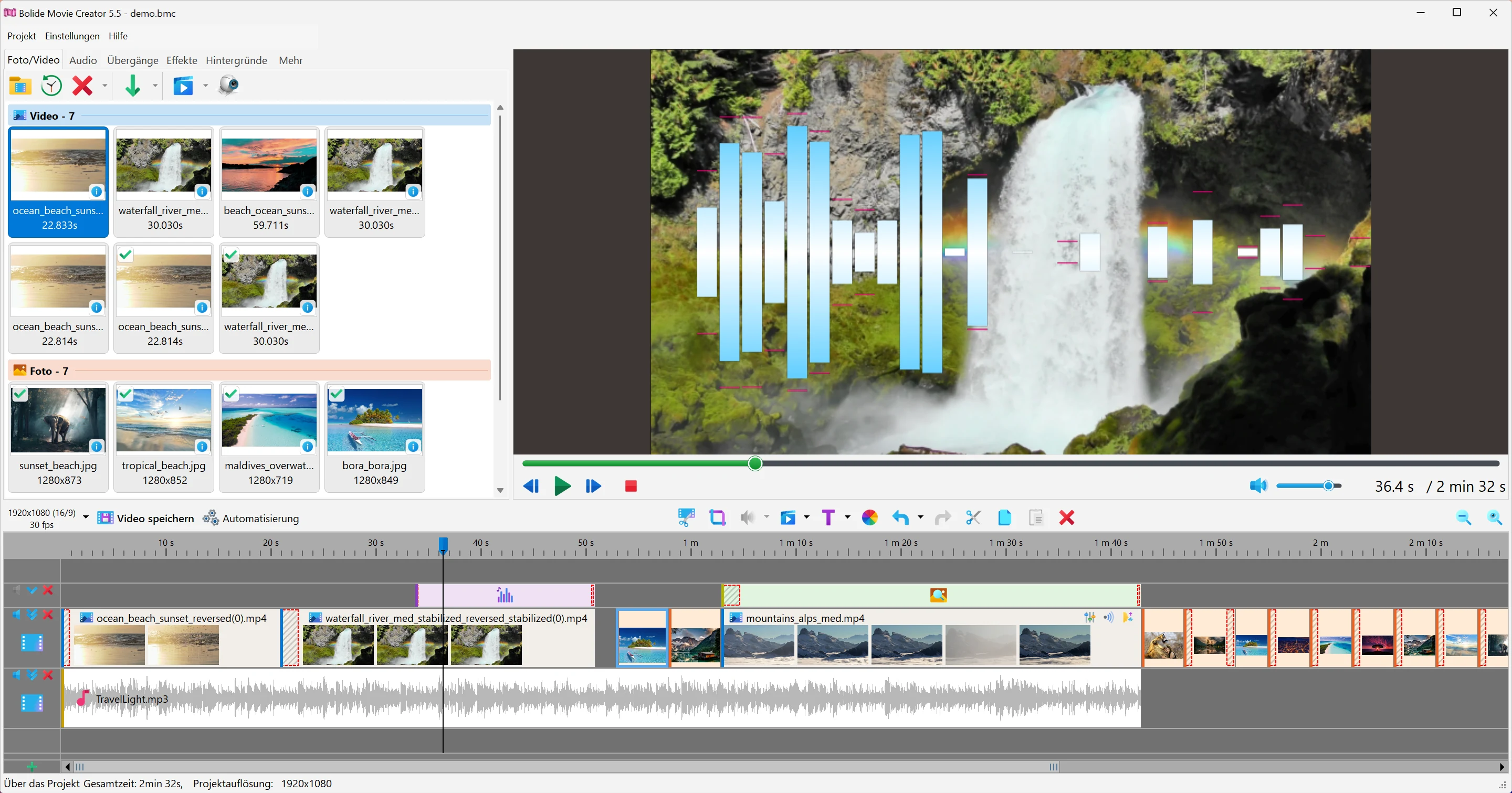Viewport: 1512px width, 793px height.
Task: Click the text tool T icon
Action: click(x=828, y=517)
